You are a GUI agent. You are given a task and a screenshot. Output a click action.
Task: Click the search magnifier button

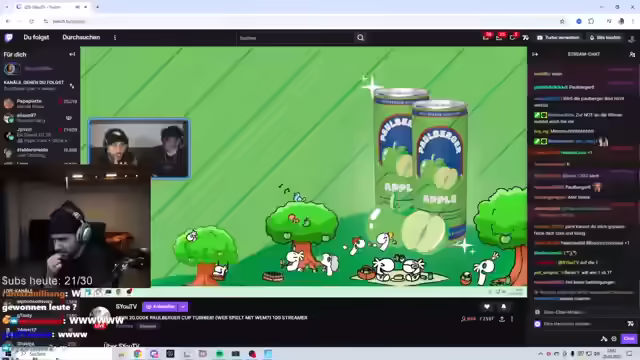360,38
